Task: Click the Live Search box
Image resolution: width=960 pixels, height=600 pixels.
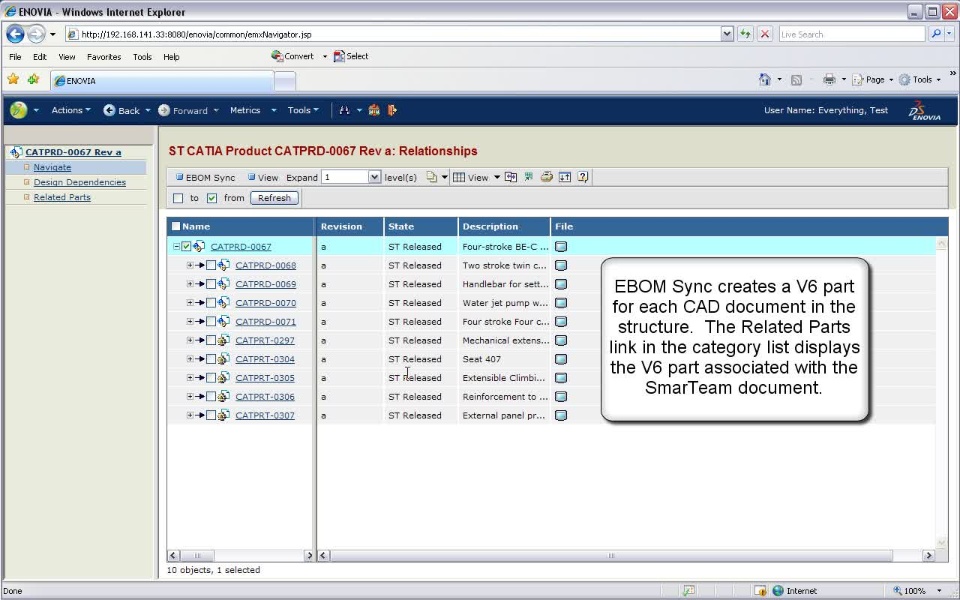Action: [852, 34]
